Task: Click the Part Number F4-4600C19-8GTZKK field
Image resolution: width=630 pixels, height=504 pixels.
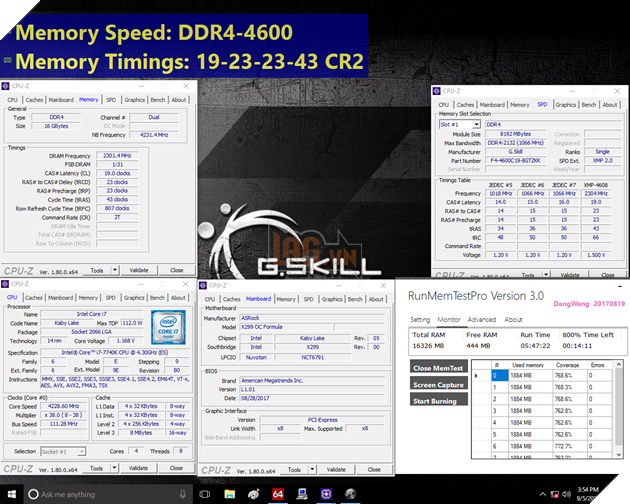Action: point(515,160)
